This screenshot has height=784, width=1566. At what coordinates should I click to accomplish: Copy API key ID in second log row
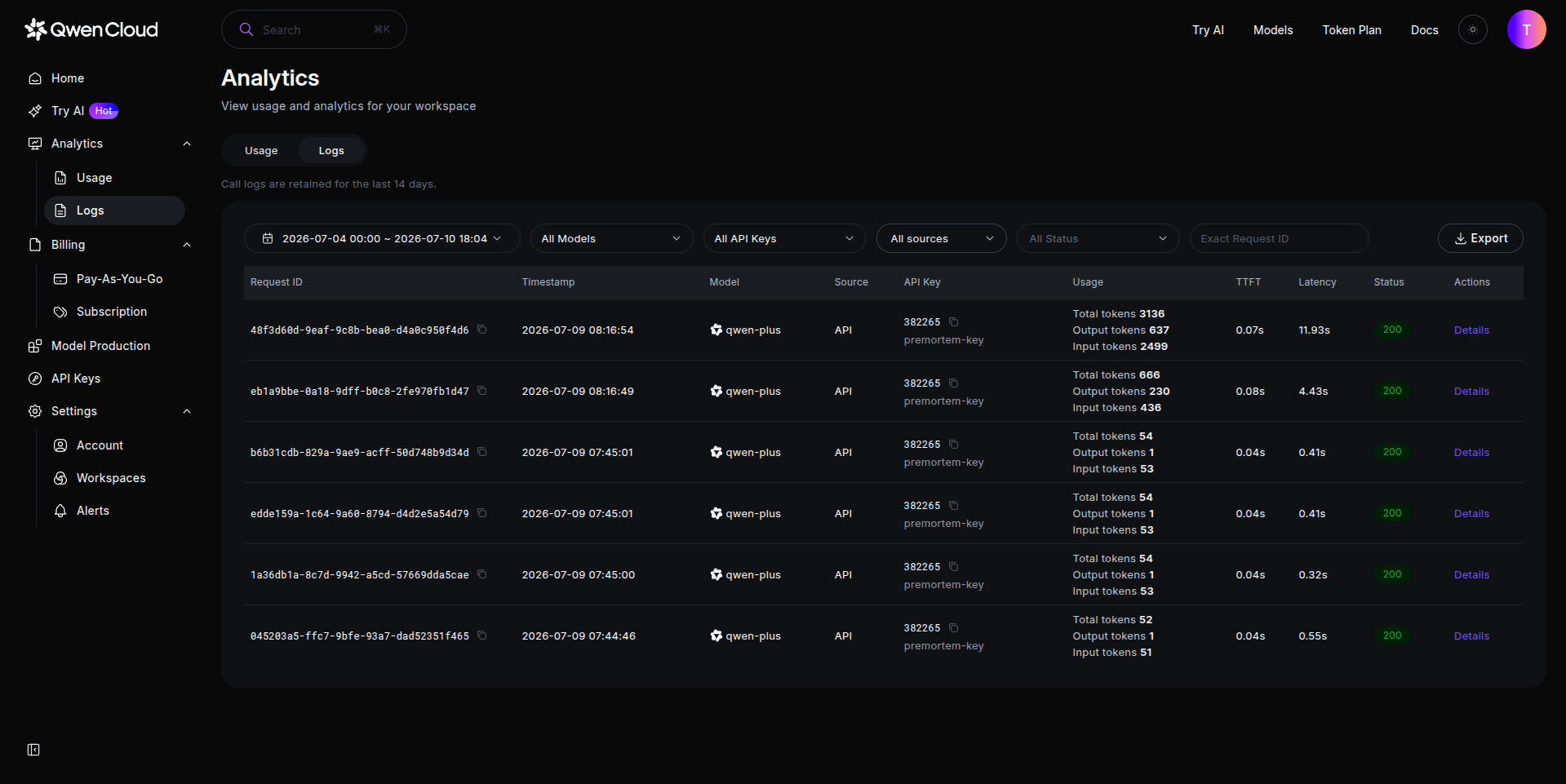[953, 383]
